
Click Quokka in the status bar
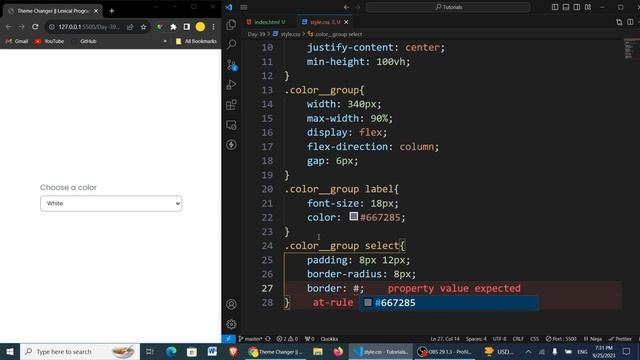(x=329, y=339)
